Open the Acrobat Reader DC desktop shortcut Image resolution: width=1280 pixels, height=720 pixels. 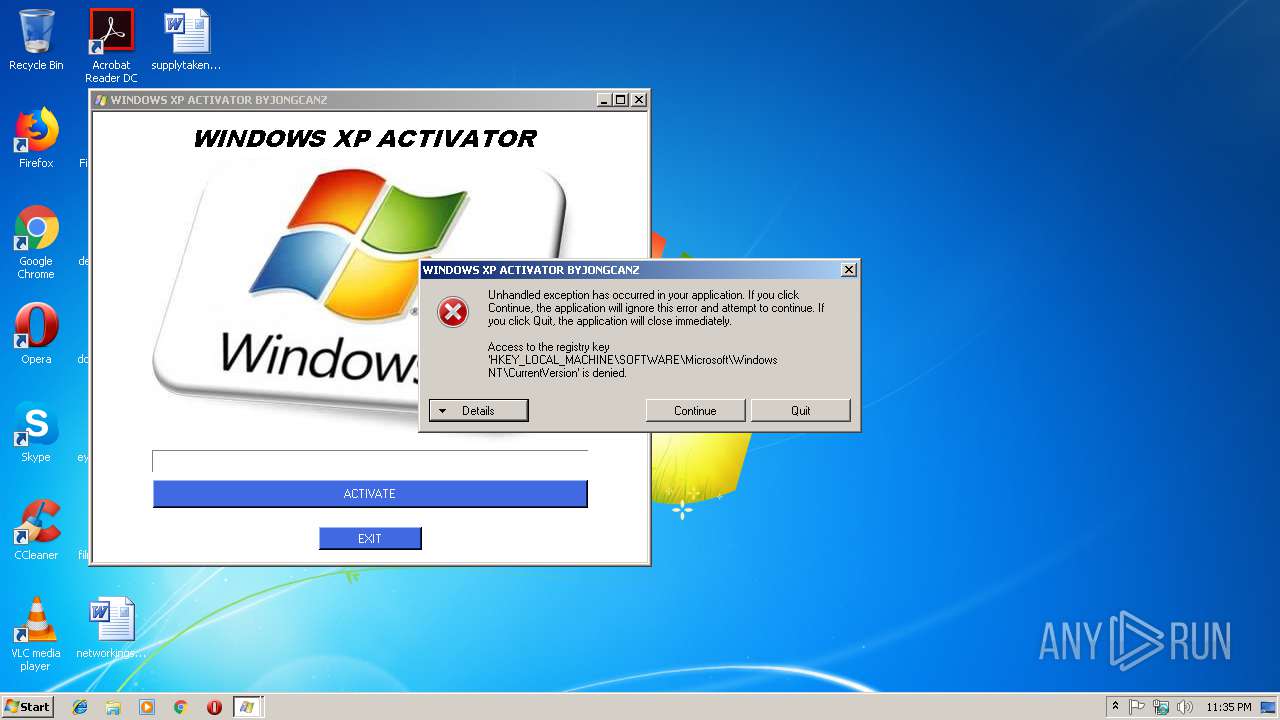point(111,45)
